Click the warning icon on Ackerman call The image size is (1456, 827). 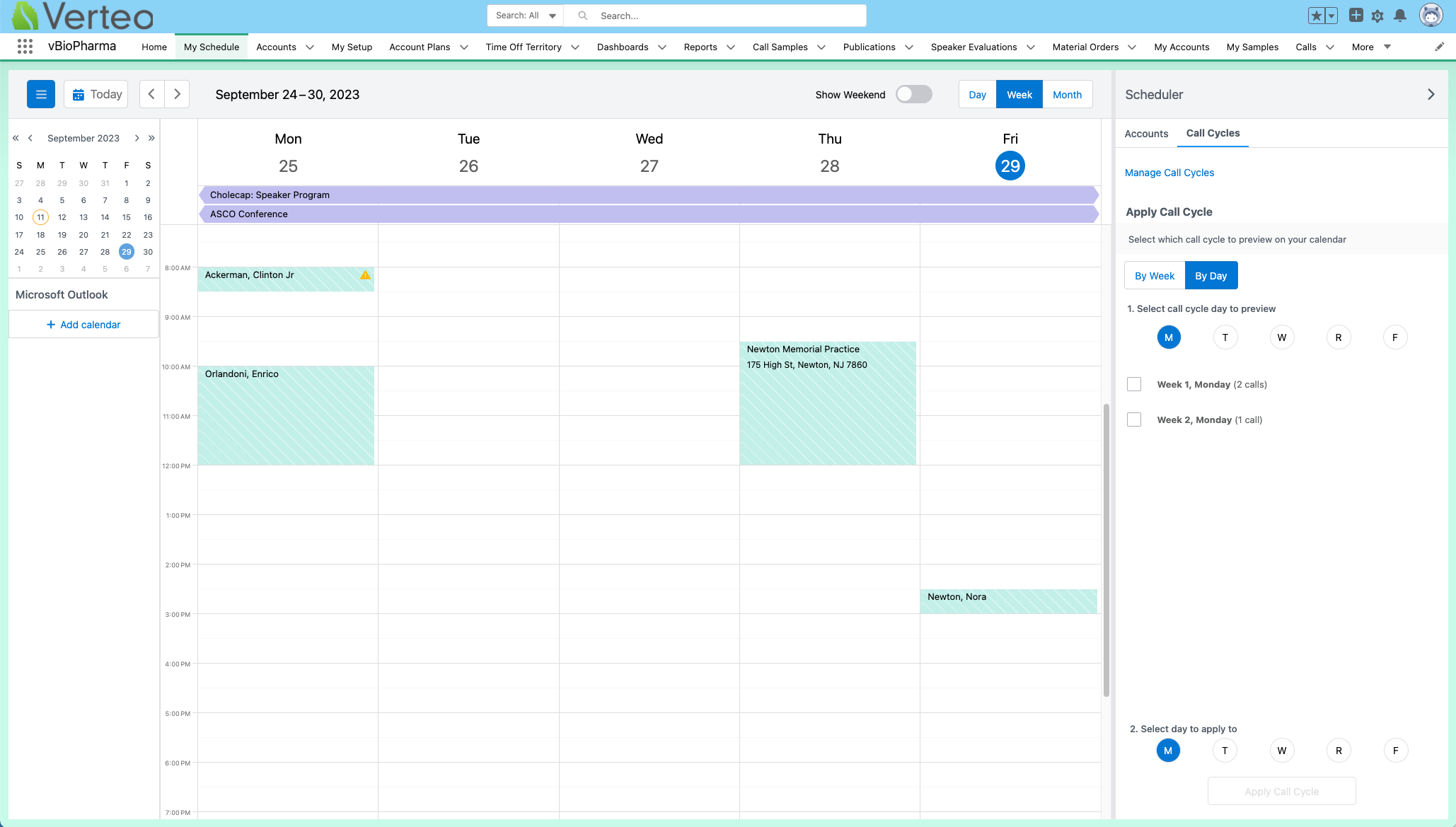click(365, 275)
